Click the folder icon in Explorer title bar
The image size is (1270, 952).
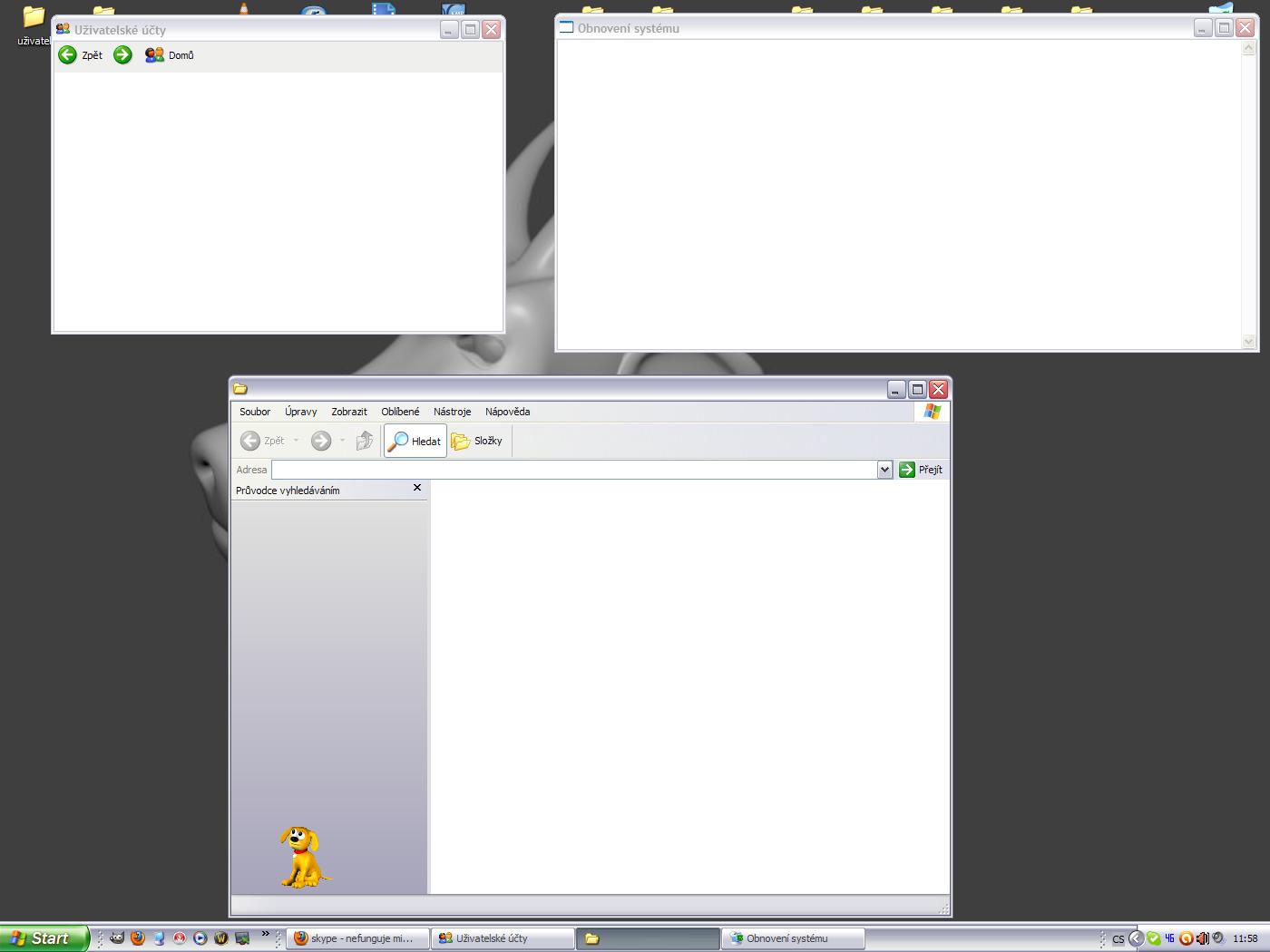tap(240, 389)
